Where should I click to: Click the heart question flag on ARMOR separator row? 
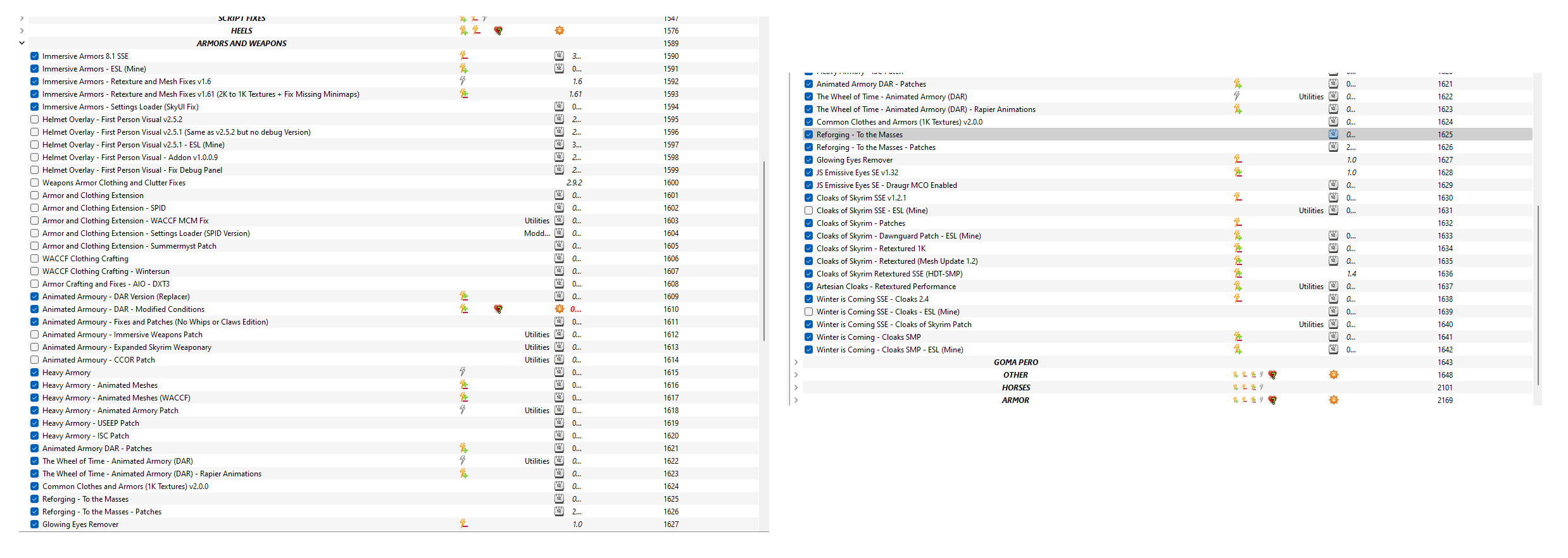[1272, 400]
